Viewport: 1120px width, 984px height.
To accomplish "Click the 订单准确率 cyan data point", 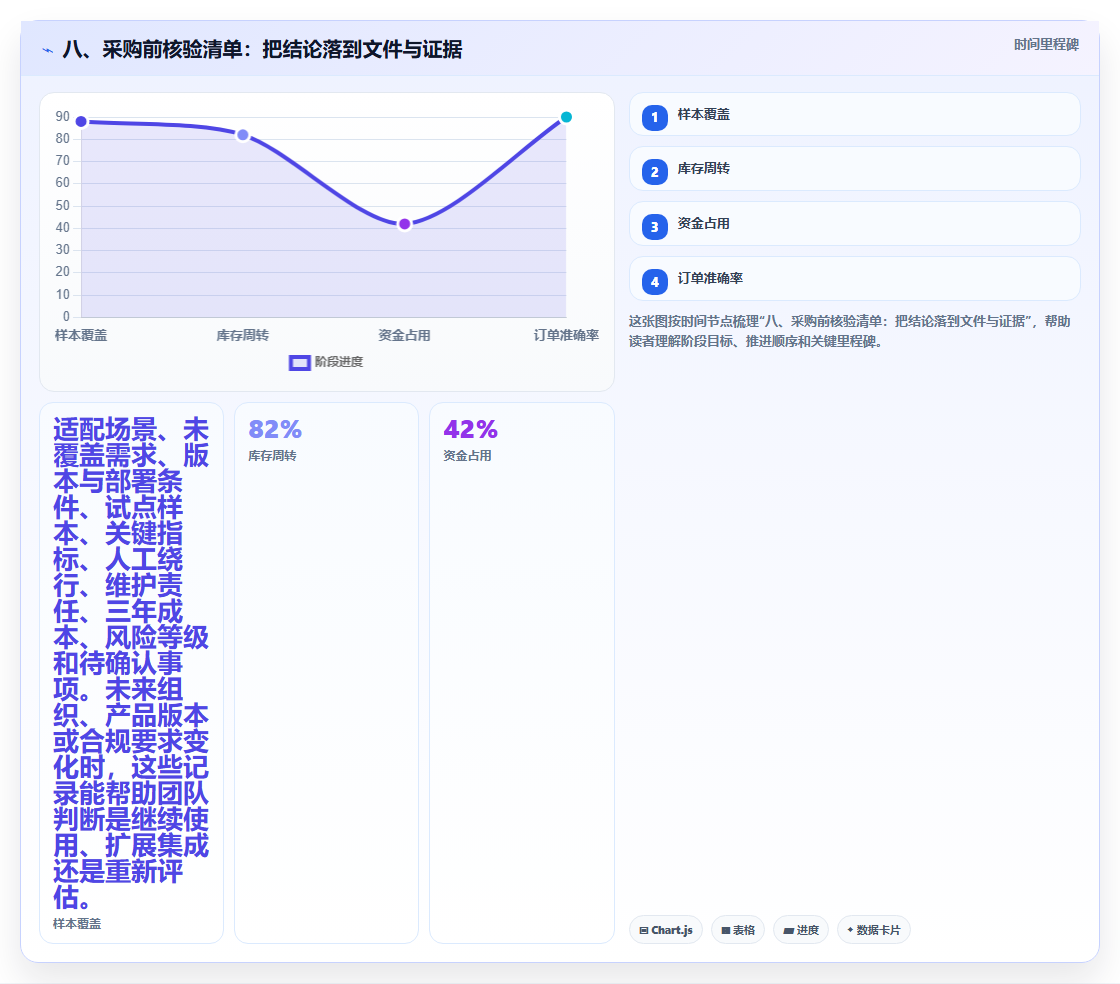I will pyautogui.click(x=566, y=117).
